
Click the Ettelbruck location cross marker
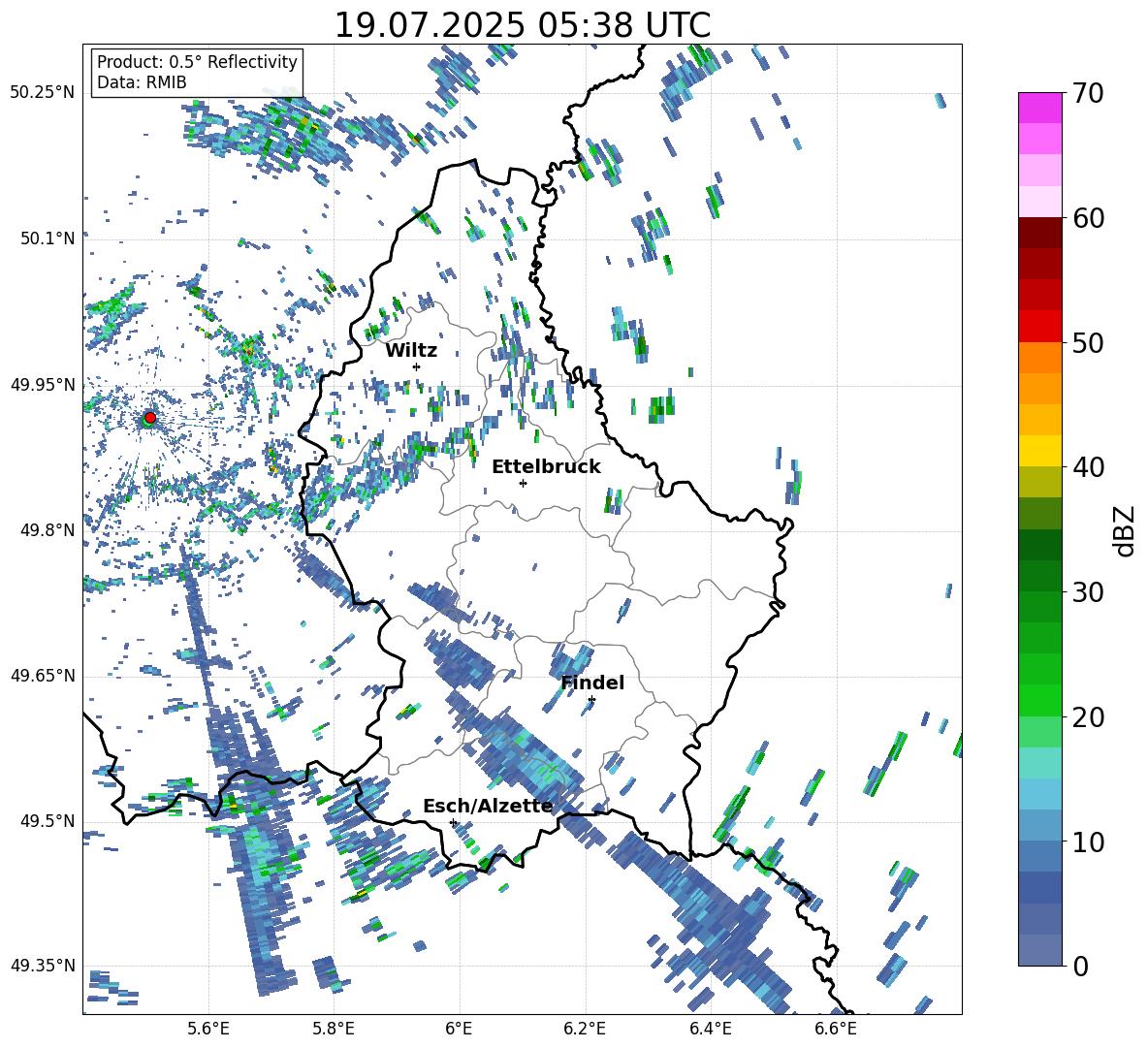[x=523, y=483]
